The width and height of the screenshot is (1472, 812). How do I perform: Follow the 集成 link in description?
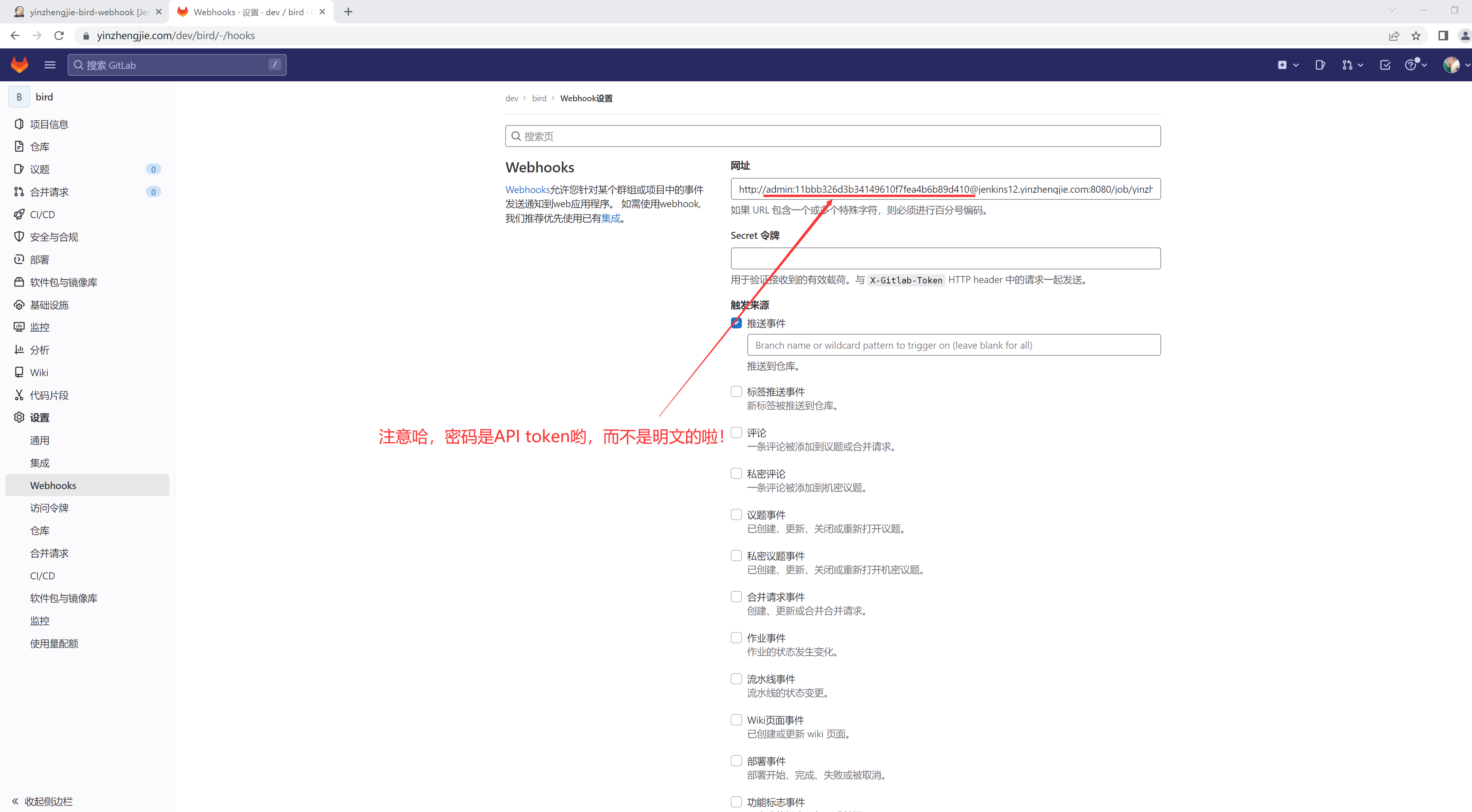[x=610, y=218]
